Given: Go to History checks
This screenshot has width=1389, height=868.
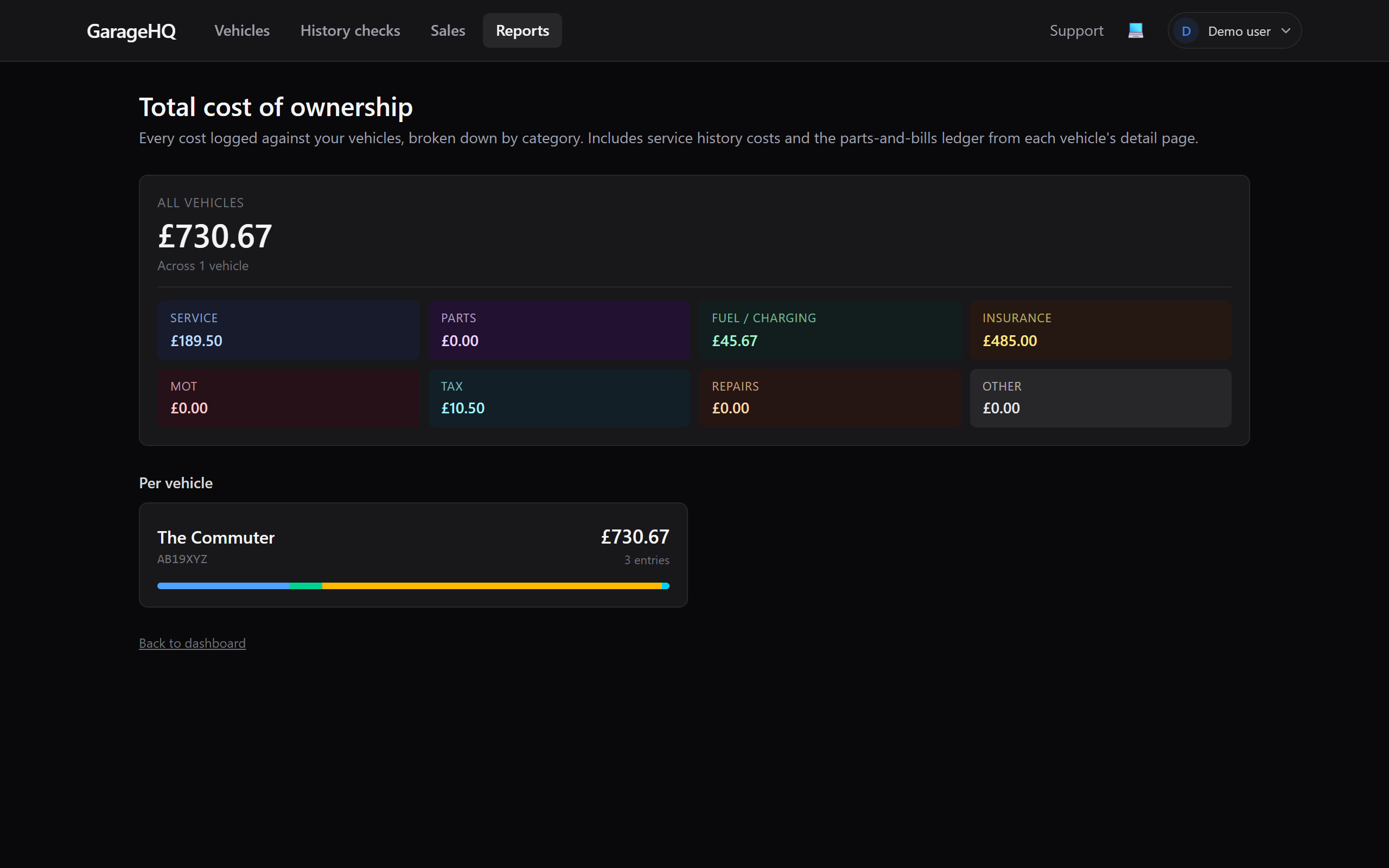Looking at the screenshot, I should click(350, 30).
